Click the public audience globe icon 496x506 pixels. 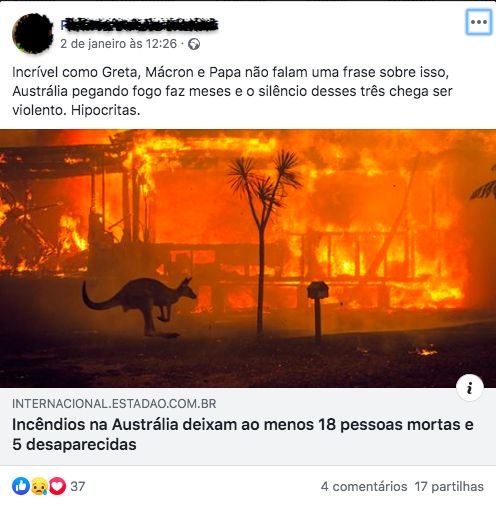coord(194,44)
